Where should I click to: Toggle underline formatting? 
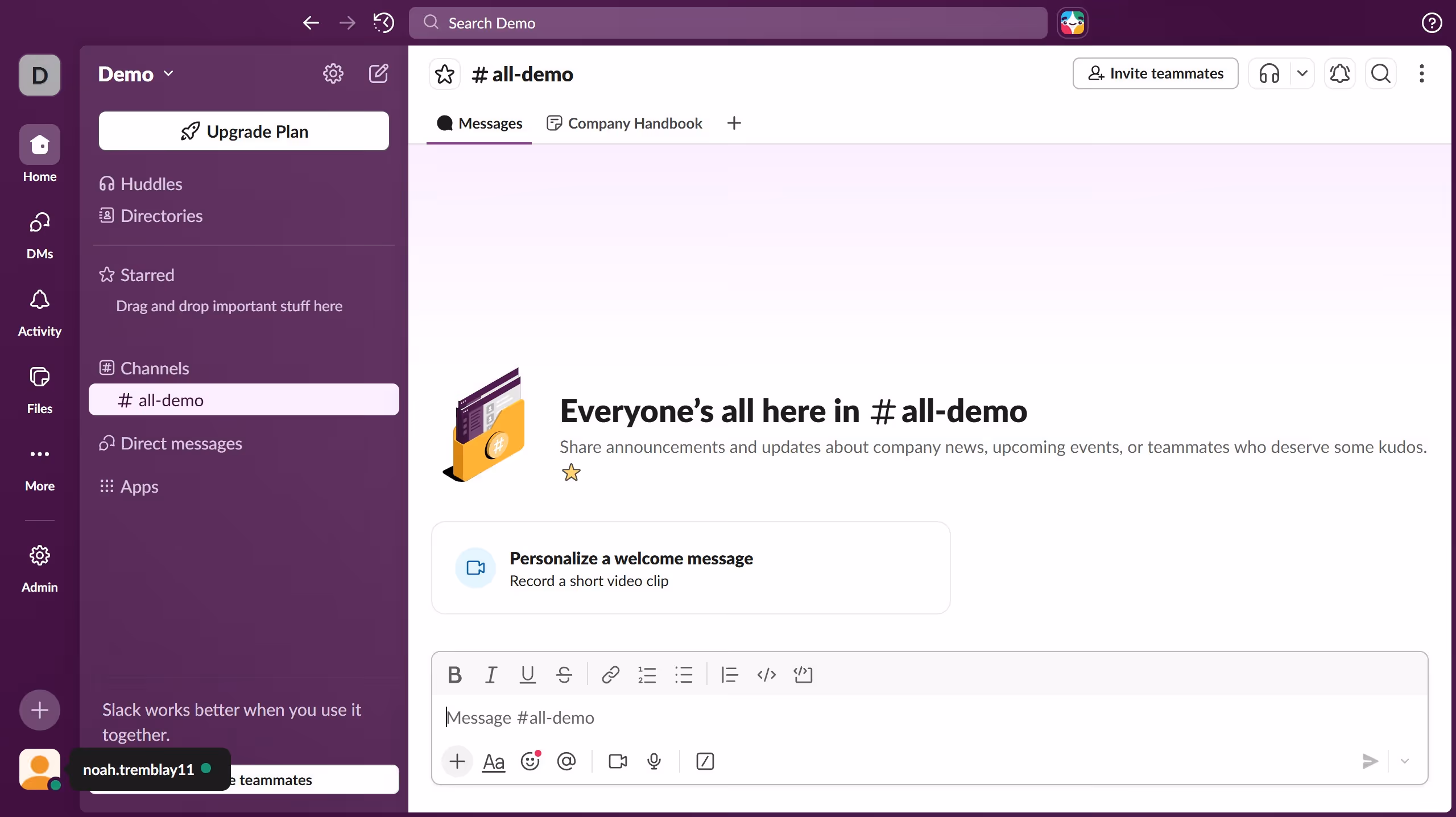[527, 675]
